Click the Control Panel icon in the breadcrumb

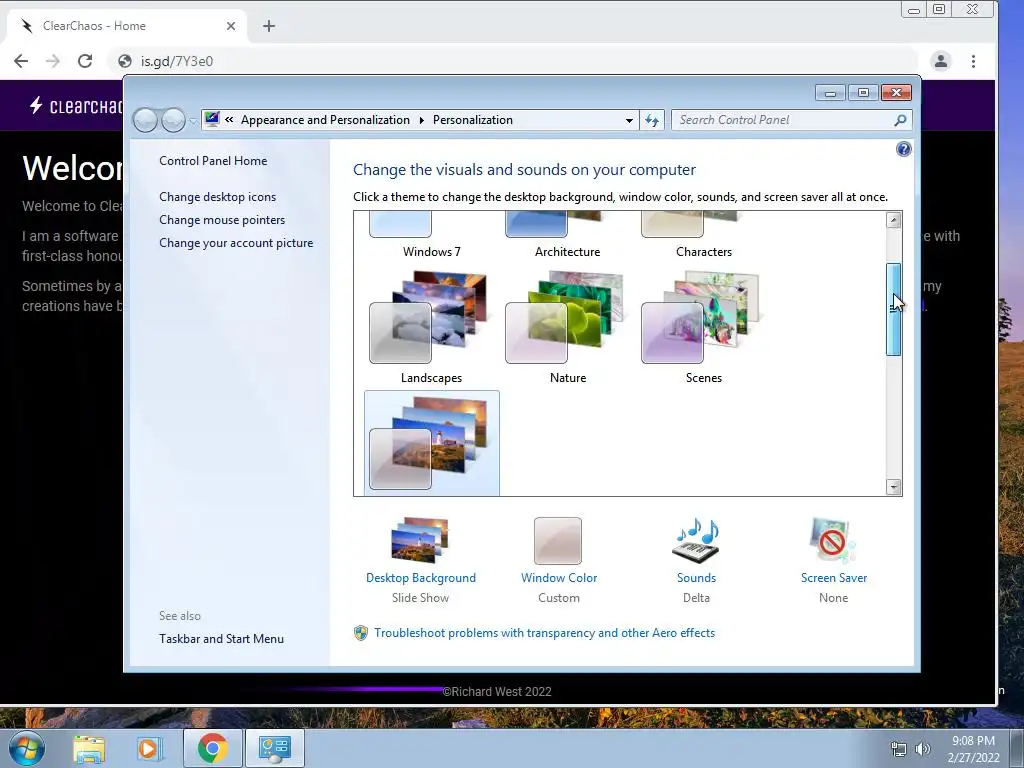212,120
